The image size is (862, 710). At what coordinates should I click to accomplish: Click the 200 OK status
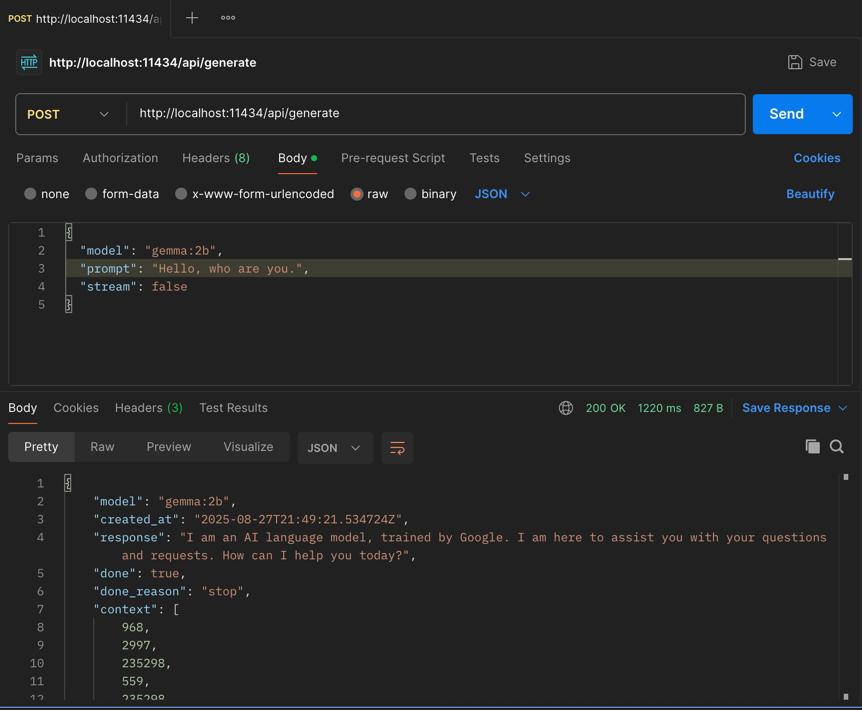[605, 408]
